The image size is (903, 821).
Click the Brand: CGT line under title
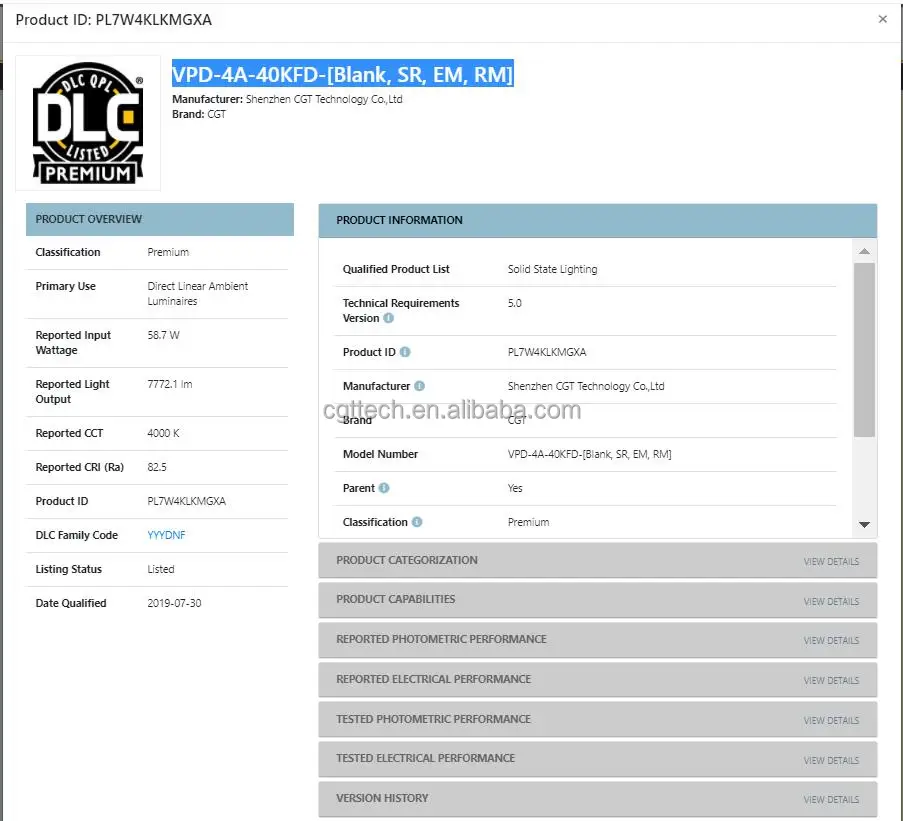tap(199, 114)
